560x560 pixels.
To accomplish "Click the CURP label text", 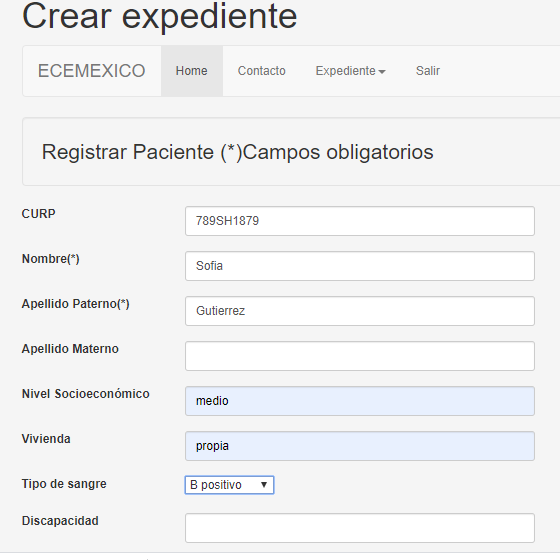I will pos(39,214).
